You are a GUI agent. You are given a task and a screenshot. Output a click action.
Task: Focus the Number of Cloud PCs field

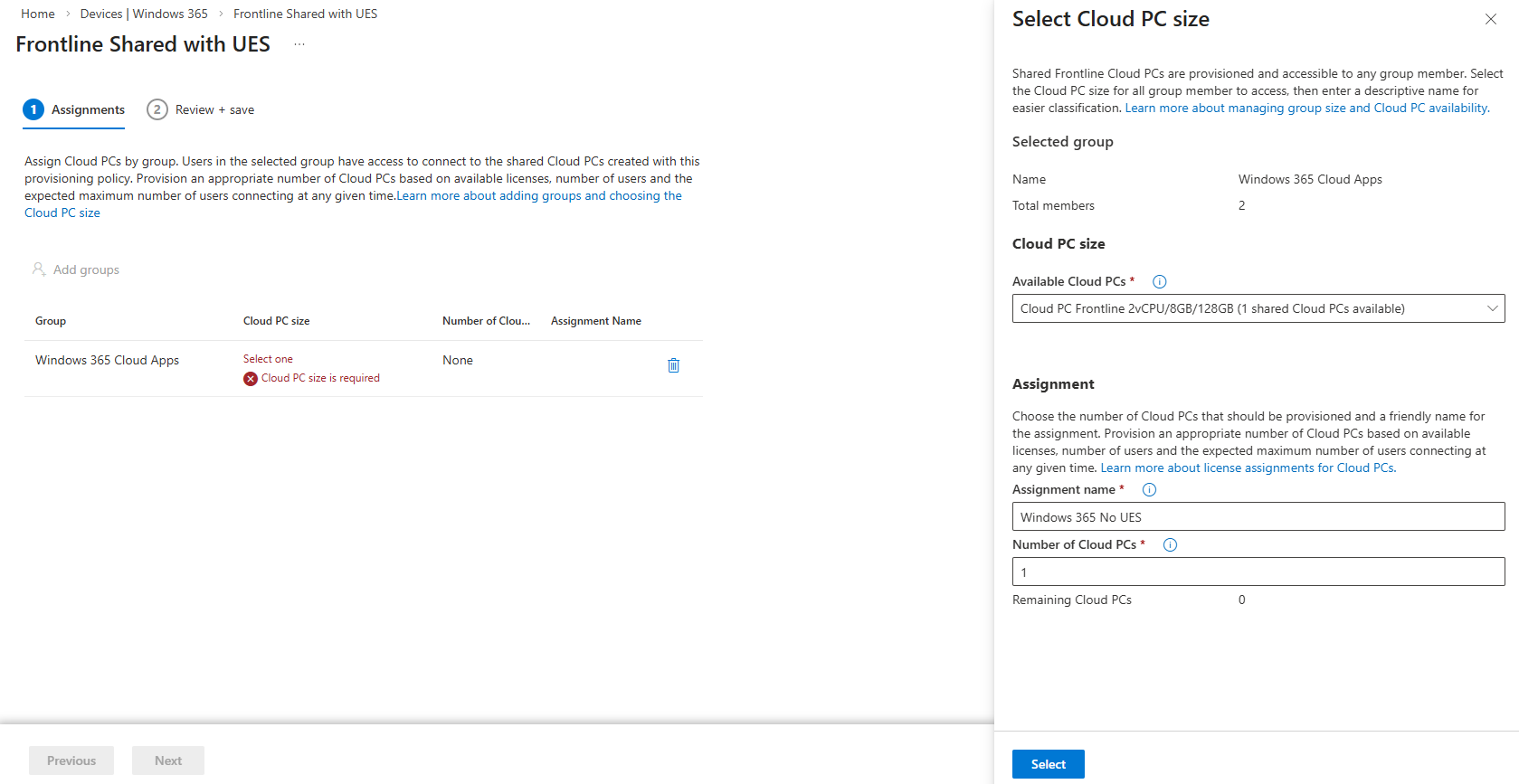tap(1258, 572)
